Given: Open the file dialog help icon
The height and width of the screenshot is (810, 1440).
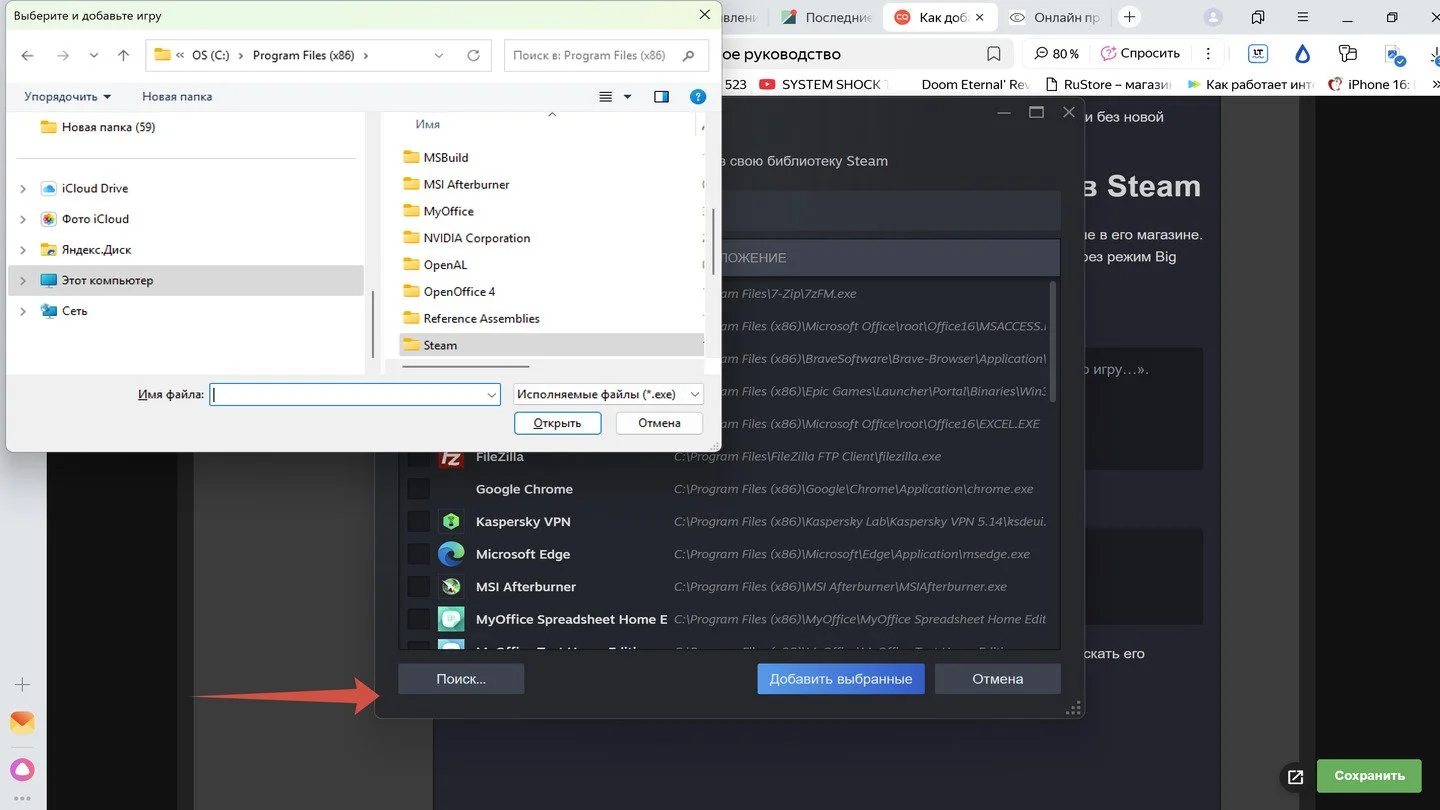Looking at the screenshot, I should (698, 97).
